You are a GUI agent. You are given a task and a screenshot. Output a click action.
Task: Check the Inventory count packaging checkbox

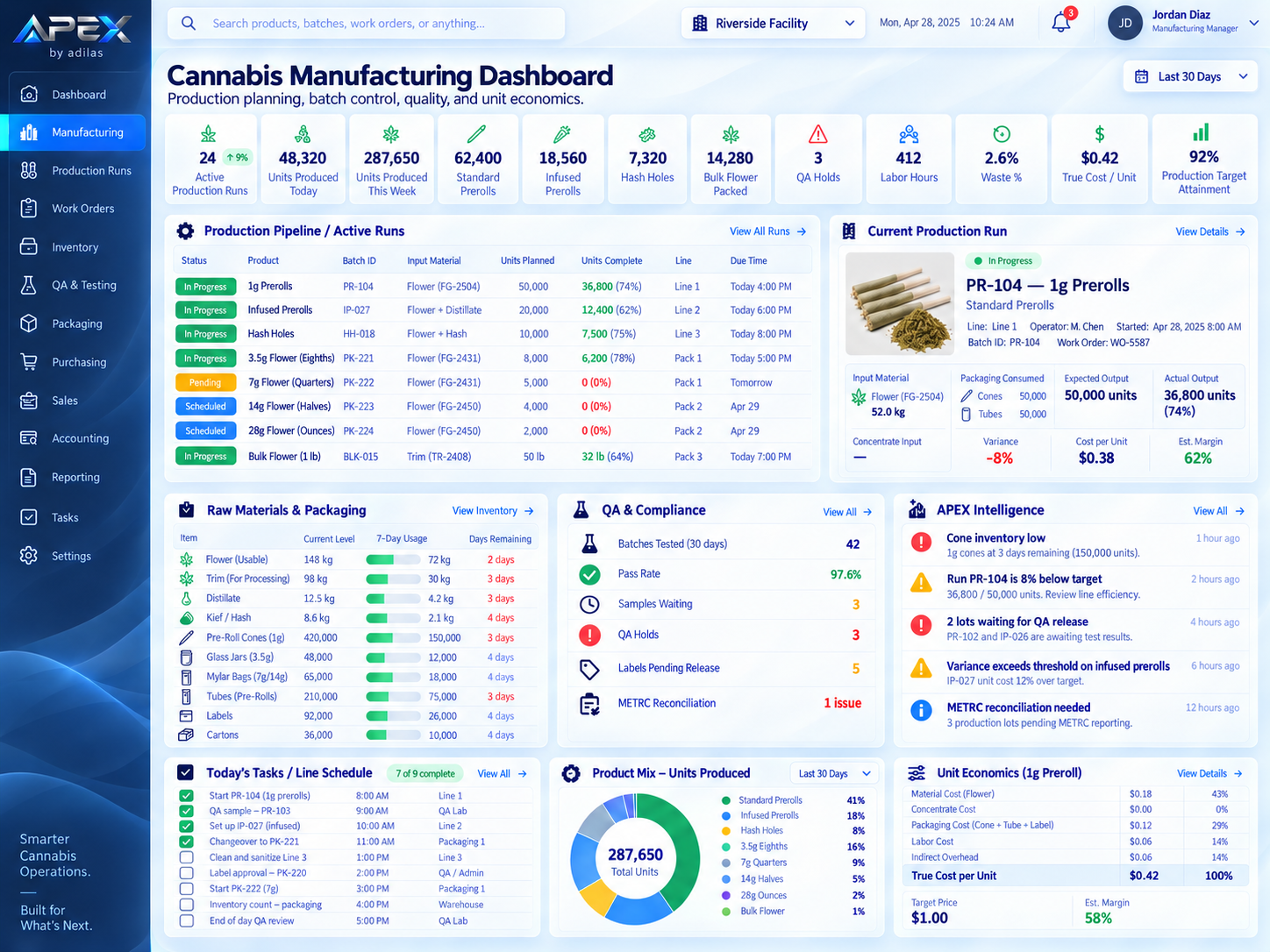186,905
